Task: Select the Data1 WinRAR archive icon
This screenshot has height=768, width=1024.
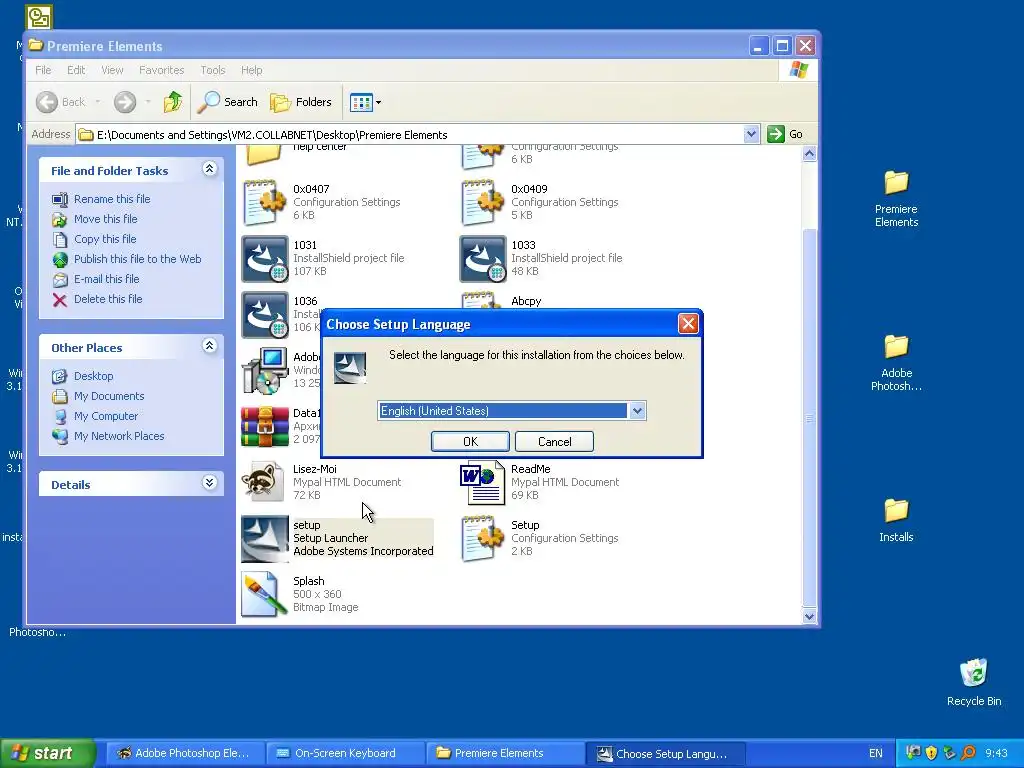Action: (x=264, y=426)
